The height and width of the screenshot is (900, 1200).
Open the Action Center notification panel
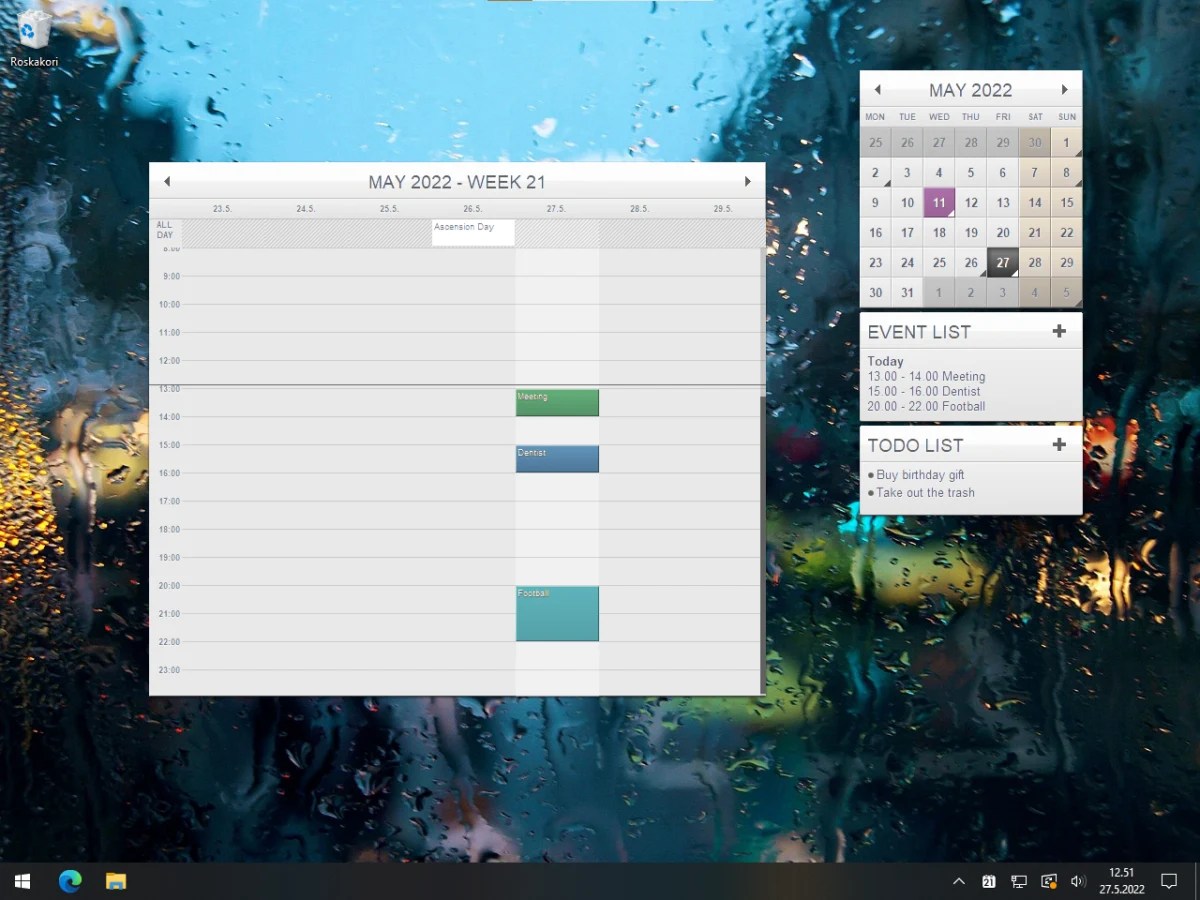click(x=1170, y=881)
